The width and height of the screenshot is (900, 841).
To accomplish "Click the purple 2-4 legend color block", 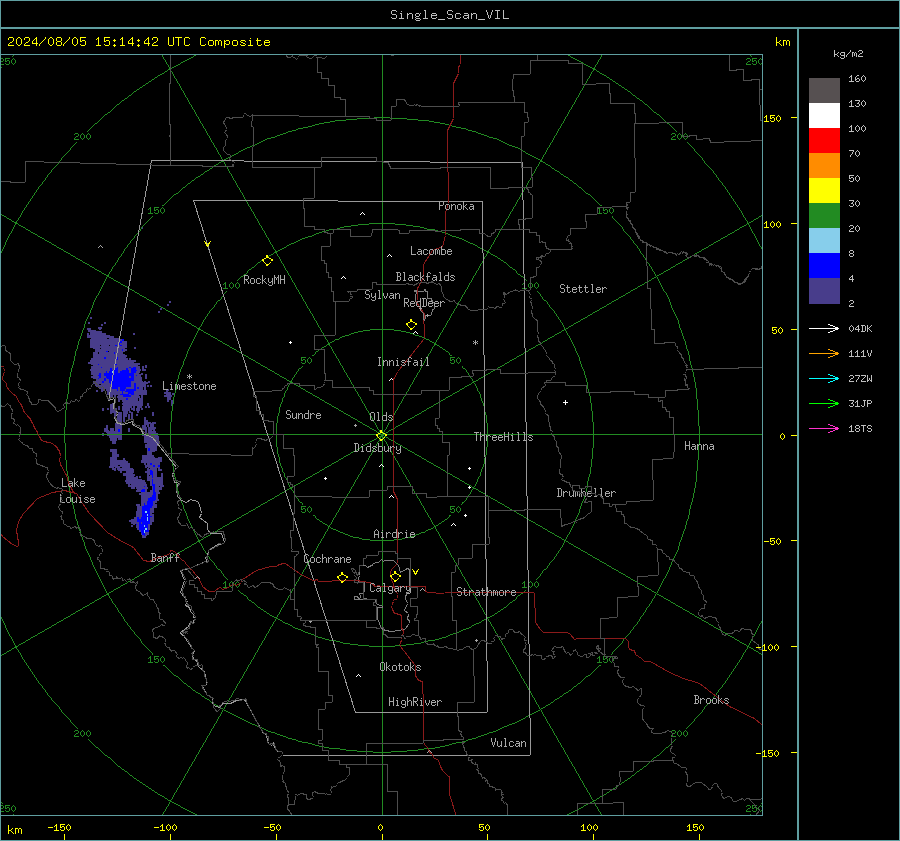I will click(824, 290).
